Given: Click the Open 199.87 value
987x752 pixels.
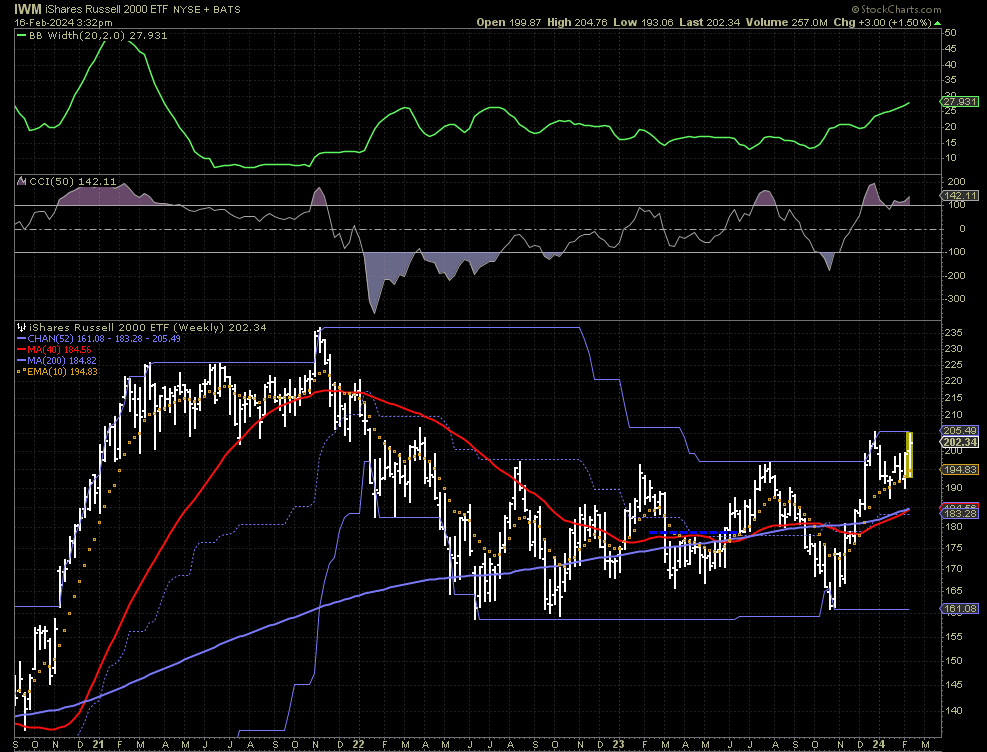Looking at the screenshot, I should pyautogui.click(x=509, y=22).
